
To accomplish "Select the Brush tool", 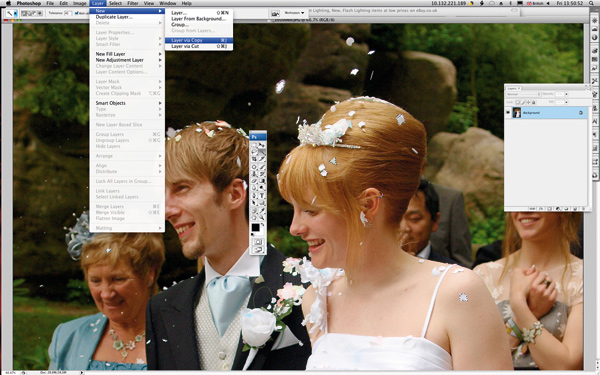I will 262,167.
